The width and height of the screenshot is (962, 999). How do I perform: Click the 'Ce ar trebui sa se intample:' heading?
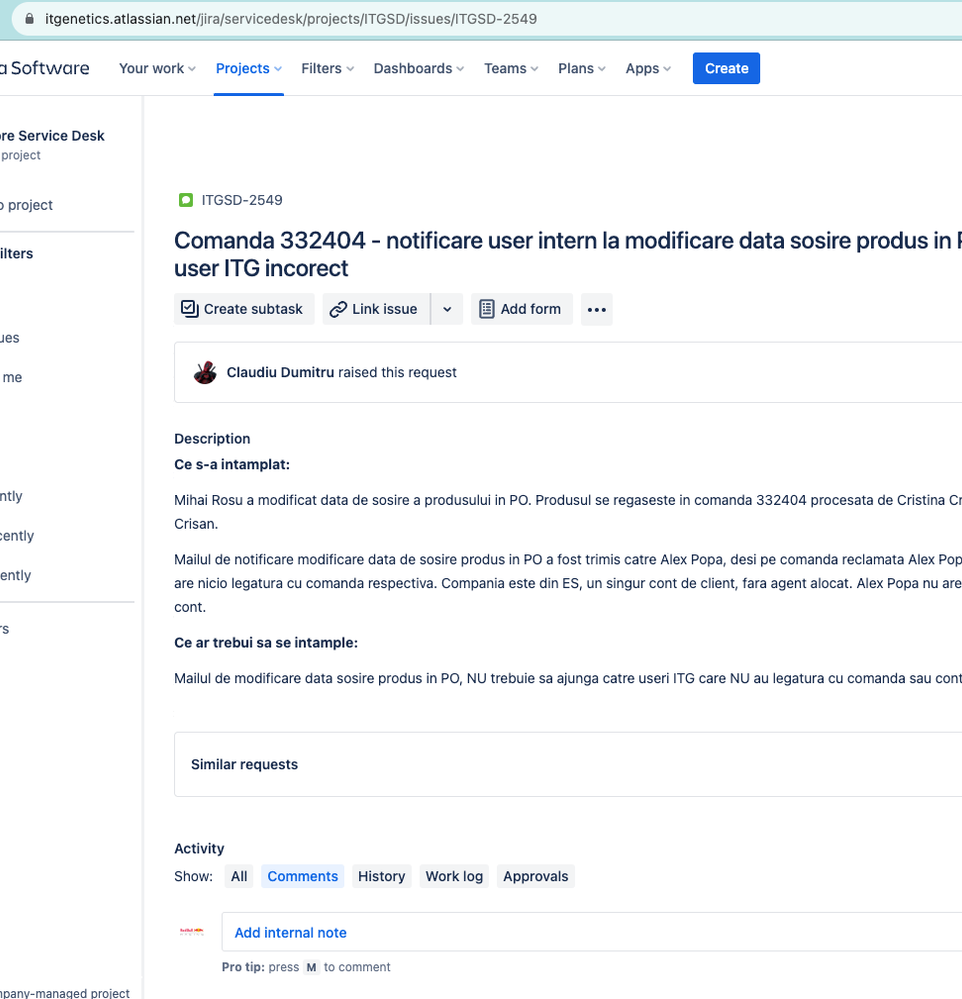click(266, 643)
